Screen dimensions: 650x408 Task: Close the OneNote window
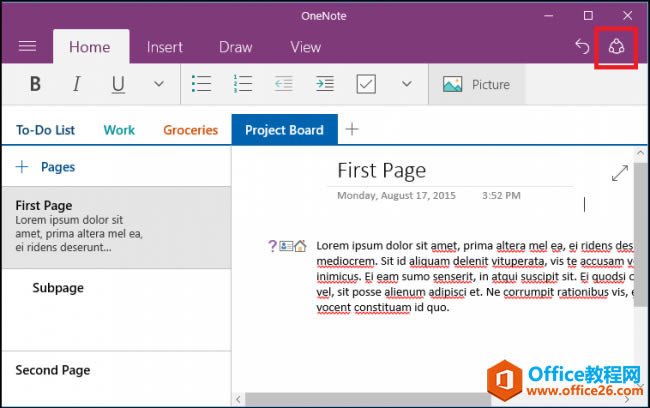coord(627,16)
